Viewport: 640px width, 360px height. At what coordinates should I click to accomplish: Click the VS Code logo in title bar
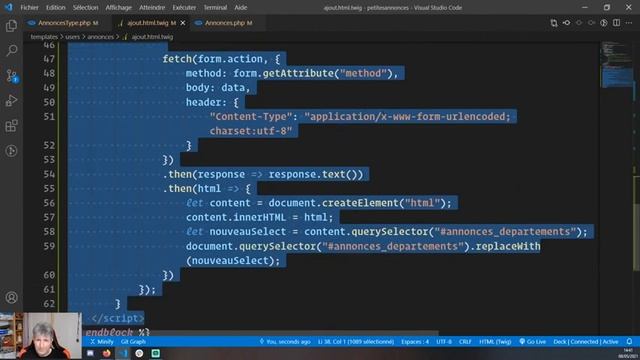[9, 7]
